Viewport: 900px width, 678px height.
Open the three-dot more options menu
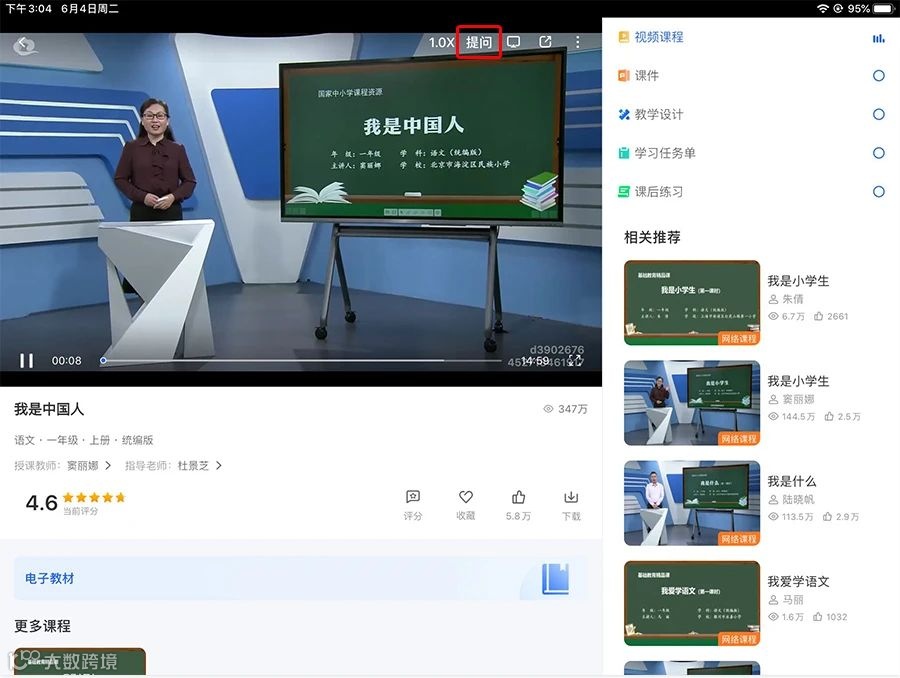(577, 41)
